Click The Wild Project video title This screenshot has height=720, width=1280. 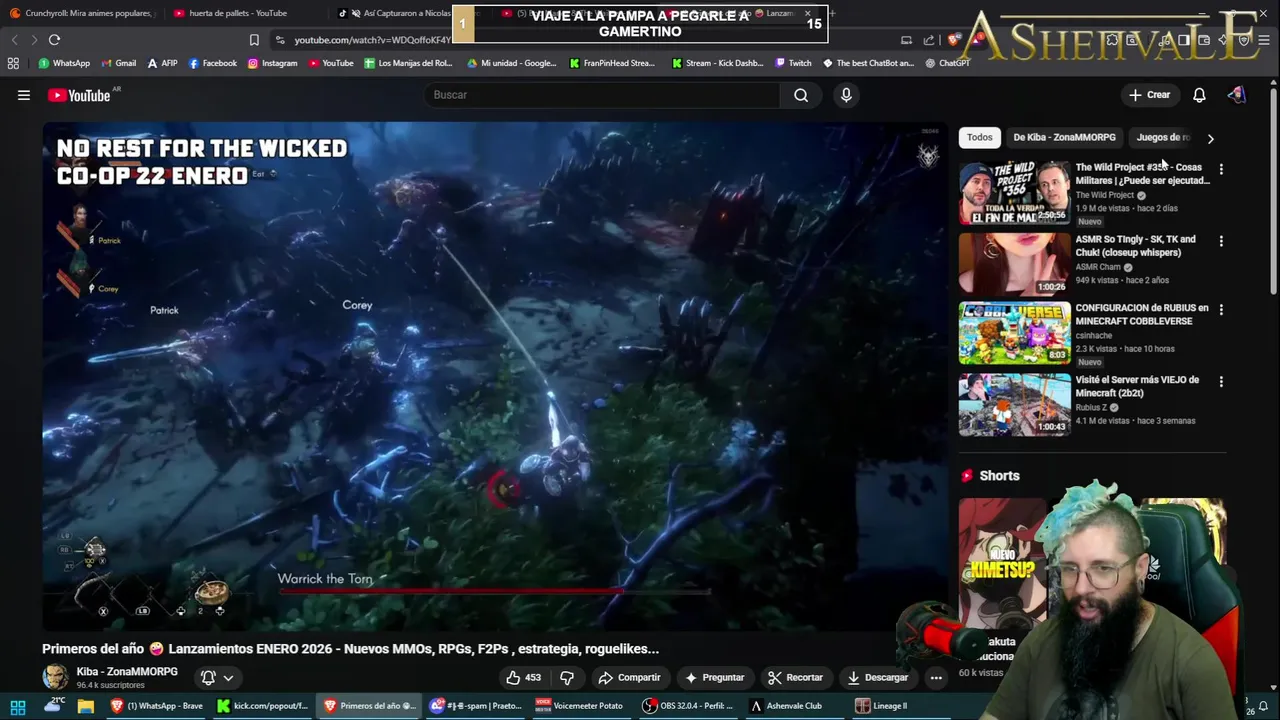pyautogui.click(x=1142, y=174)
